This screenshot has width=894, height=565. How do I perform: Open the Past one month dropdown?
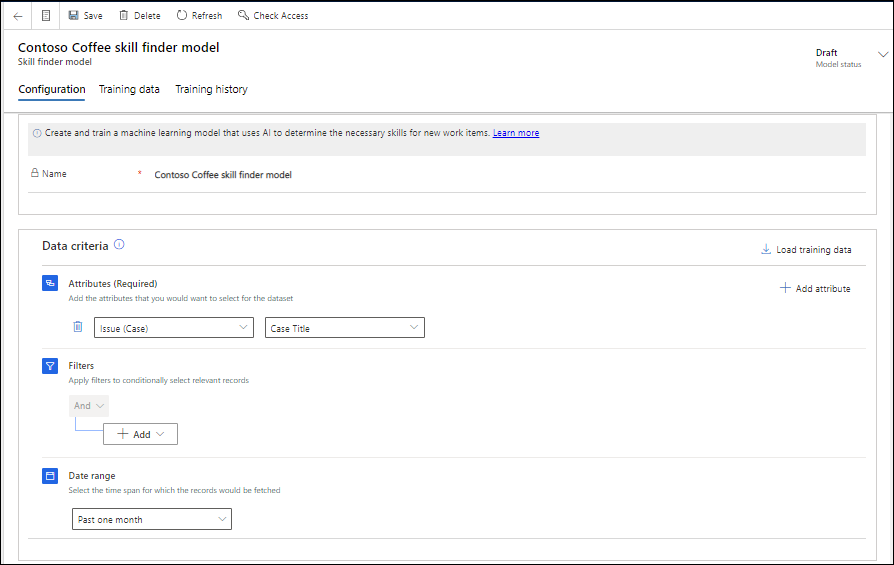152,519
